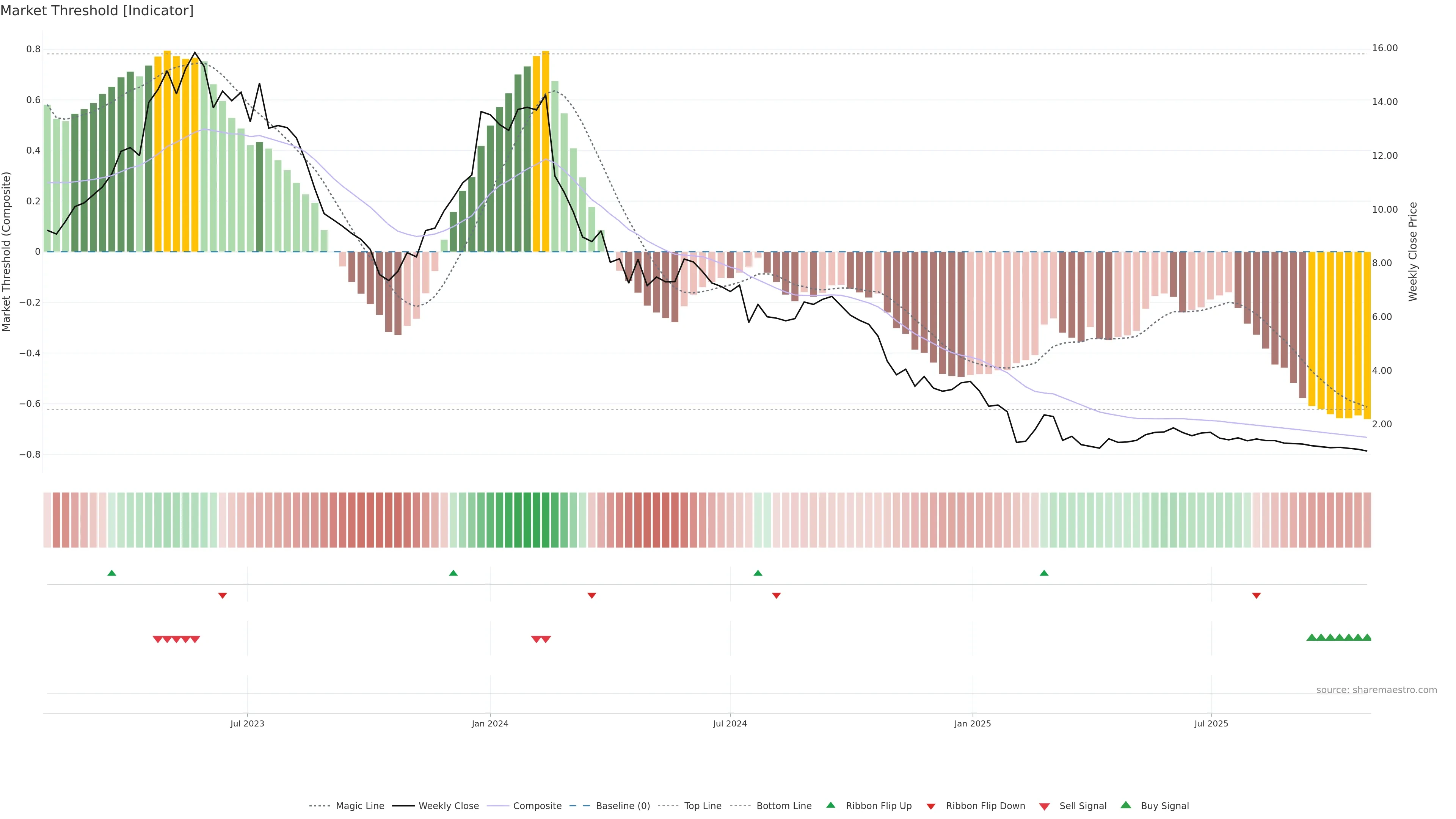Toggle the Magic Line series in the legend
Image resolution: width=1456 pixels, height=819 pixels.
click(x=359, y=806)
